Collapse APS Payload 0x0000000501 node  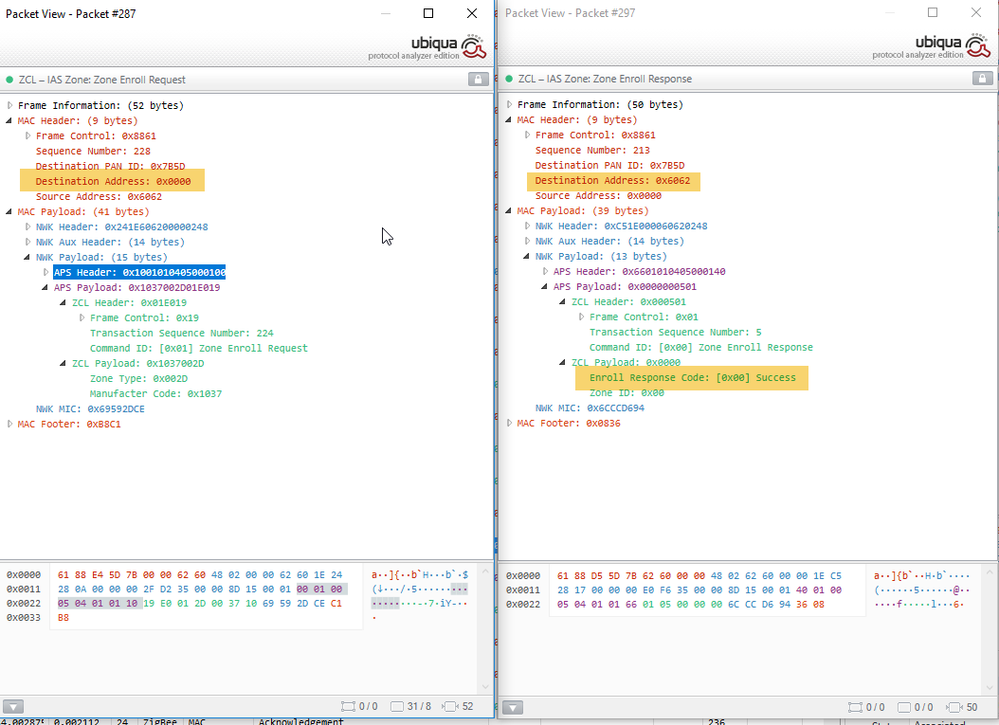[x=545, y=287]
